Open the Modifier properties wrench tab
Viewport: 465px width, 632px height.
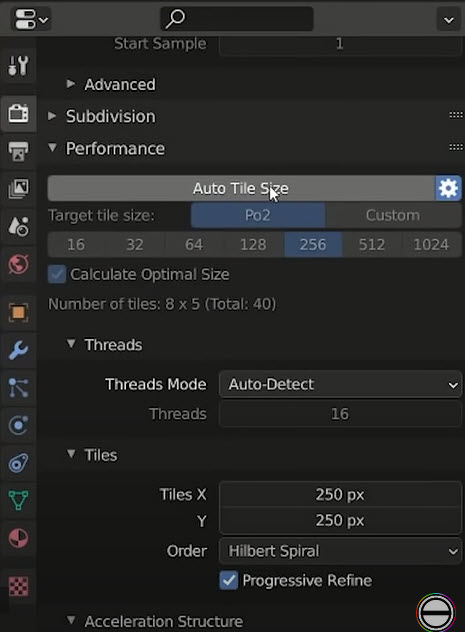[x=18, y=350]
